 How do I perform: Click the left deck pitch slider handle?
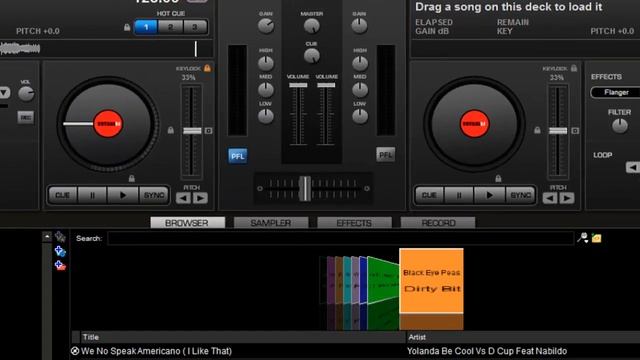point(192,131)
